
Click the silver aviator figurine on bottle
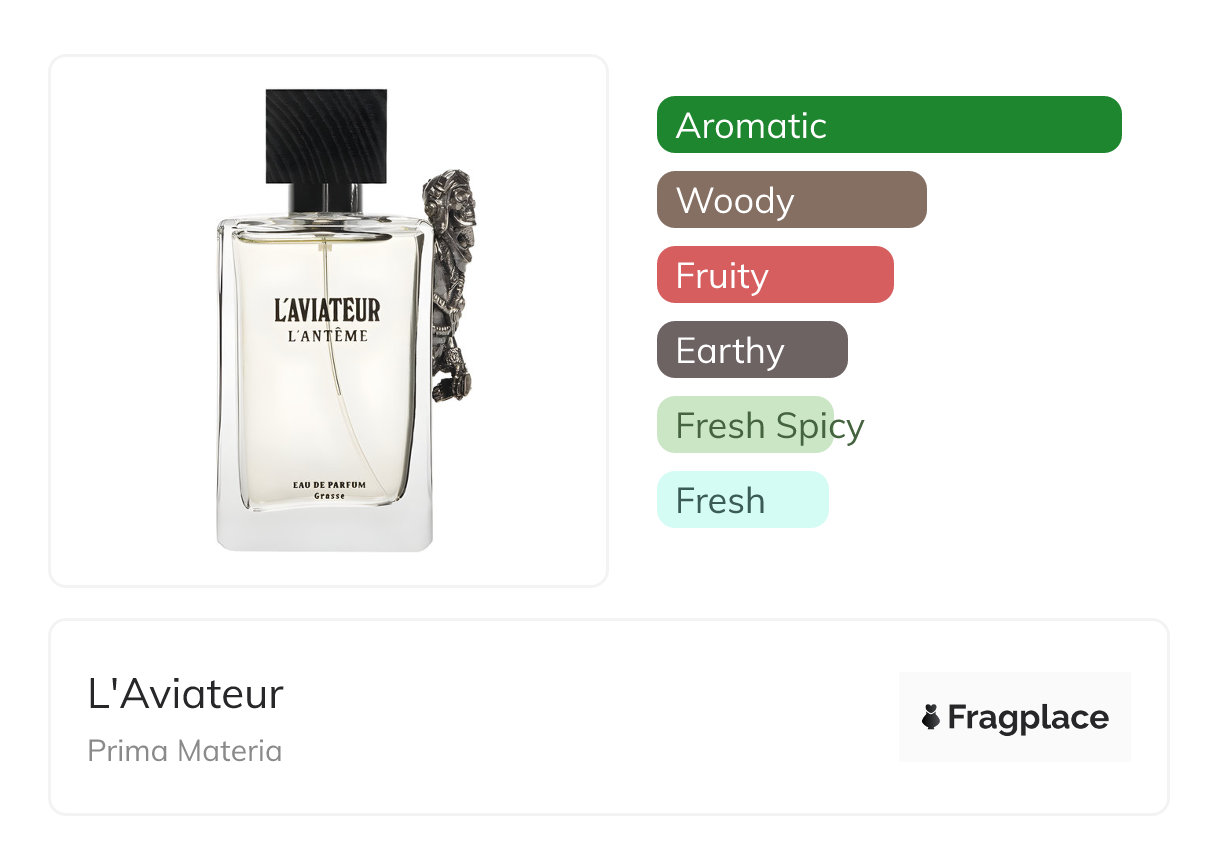(x=449, y=285)
